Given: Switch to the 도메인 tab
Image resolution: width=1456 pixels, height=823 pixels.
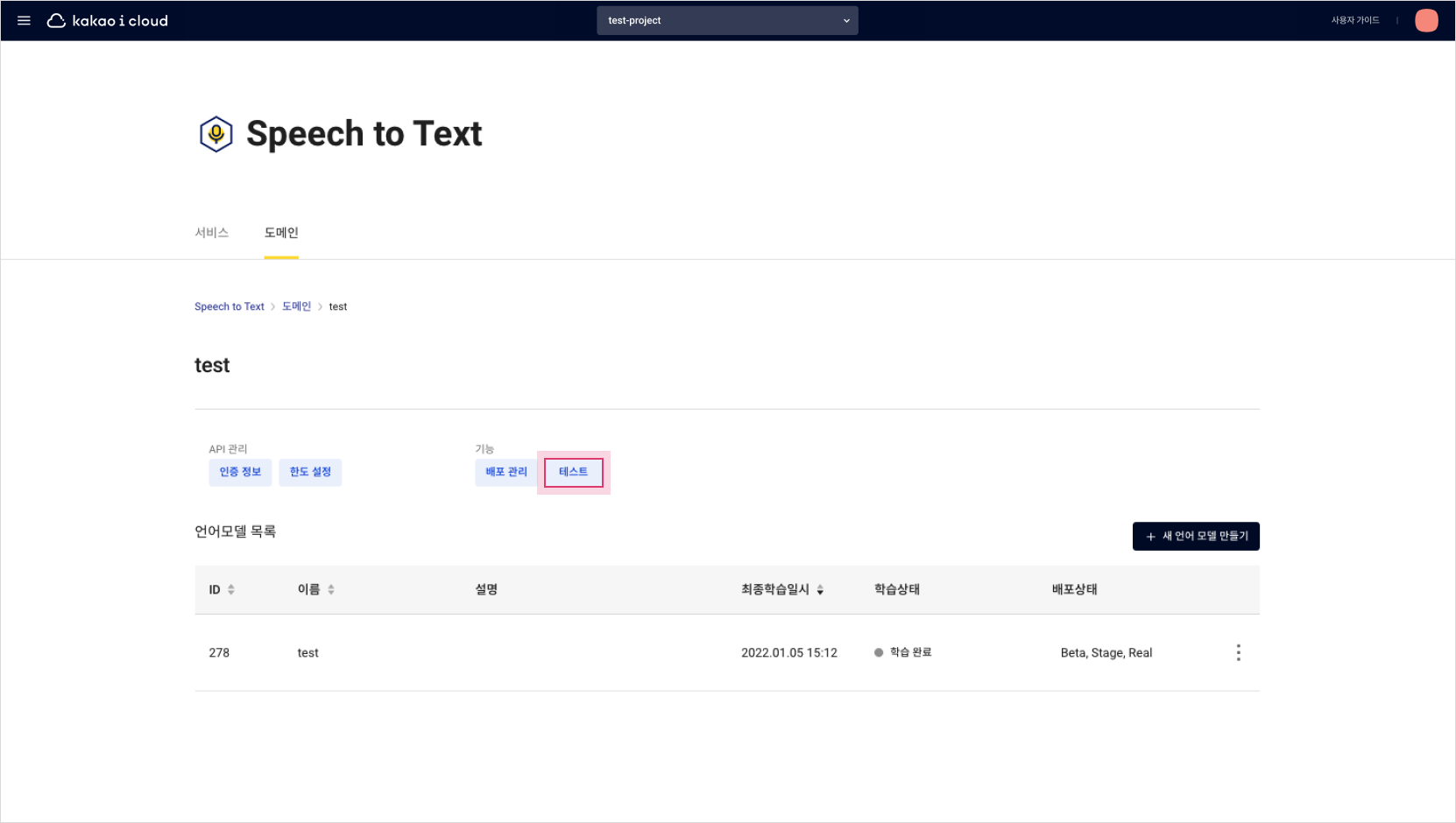Looking at the screenshot, I should coord(281,232).
